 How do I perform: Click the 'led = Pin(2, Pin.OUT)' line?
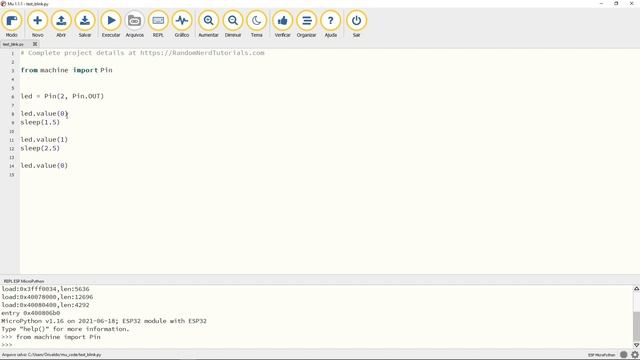(62, 96)
